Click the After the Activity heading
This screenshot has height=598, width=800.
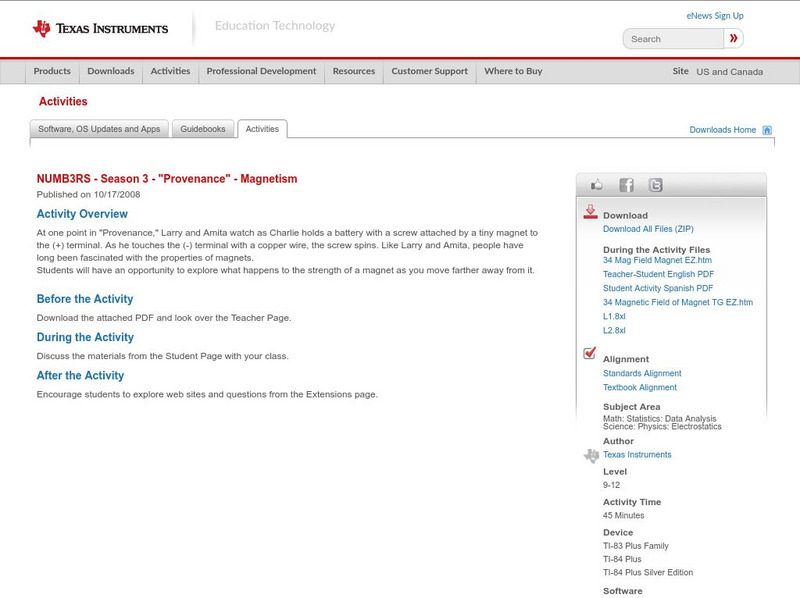click(80, 376)
